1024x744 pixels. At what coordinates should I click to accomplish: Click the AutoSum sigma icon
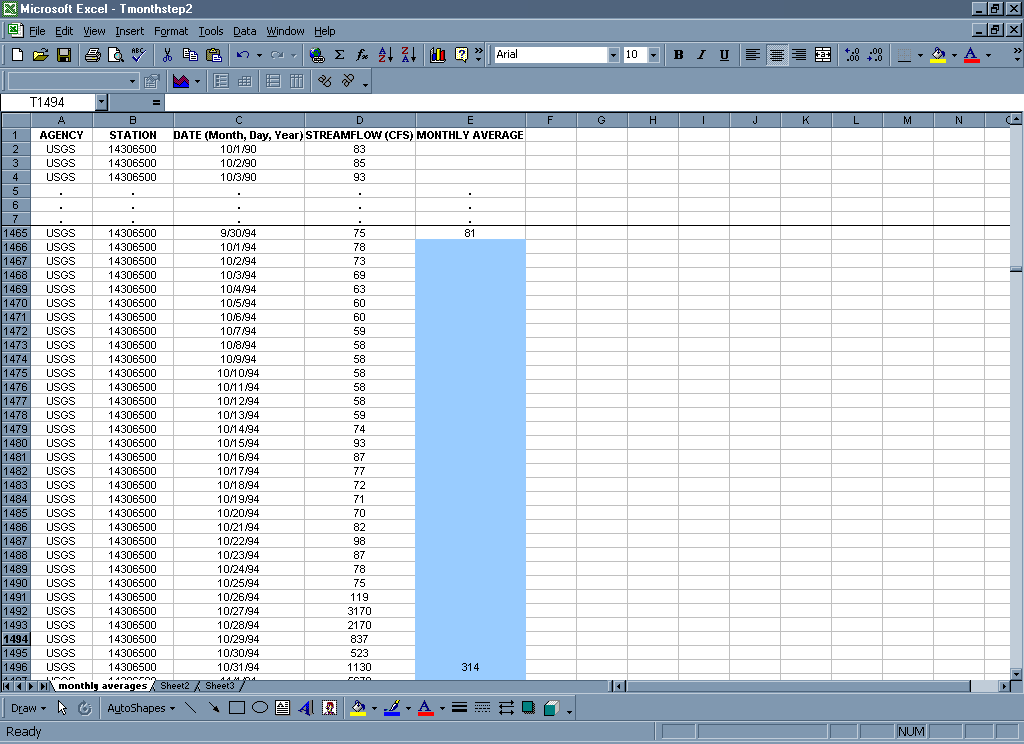pos(339,55)
